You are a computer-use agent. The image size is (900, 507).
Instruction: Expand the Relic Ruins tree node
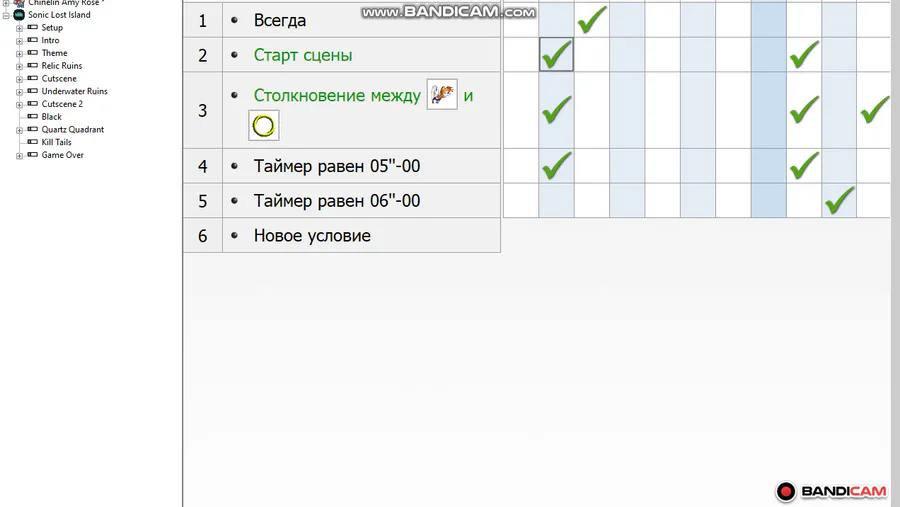[20, 66]
